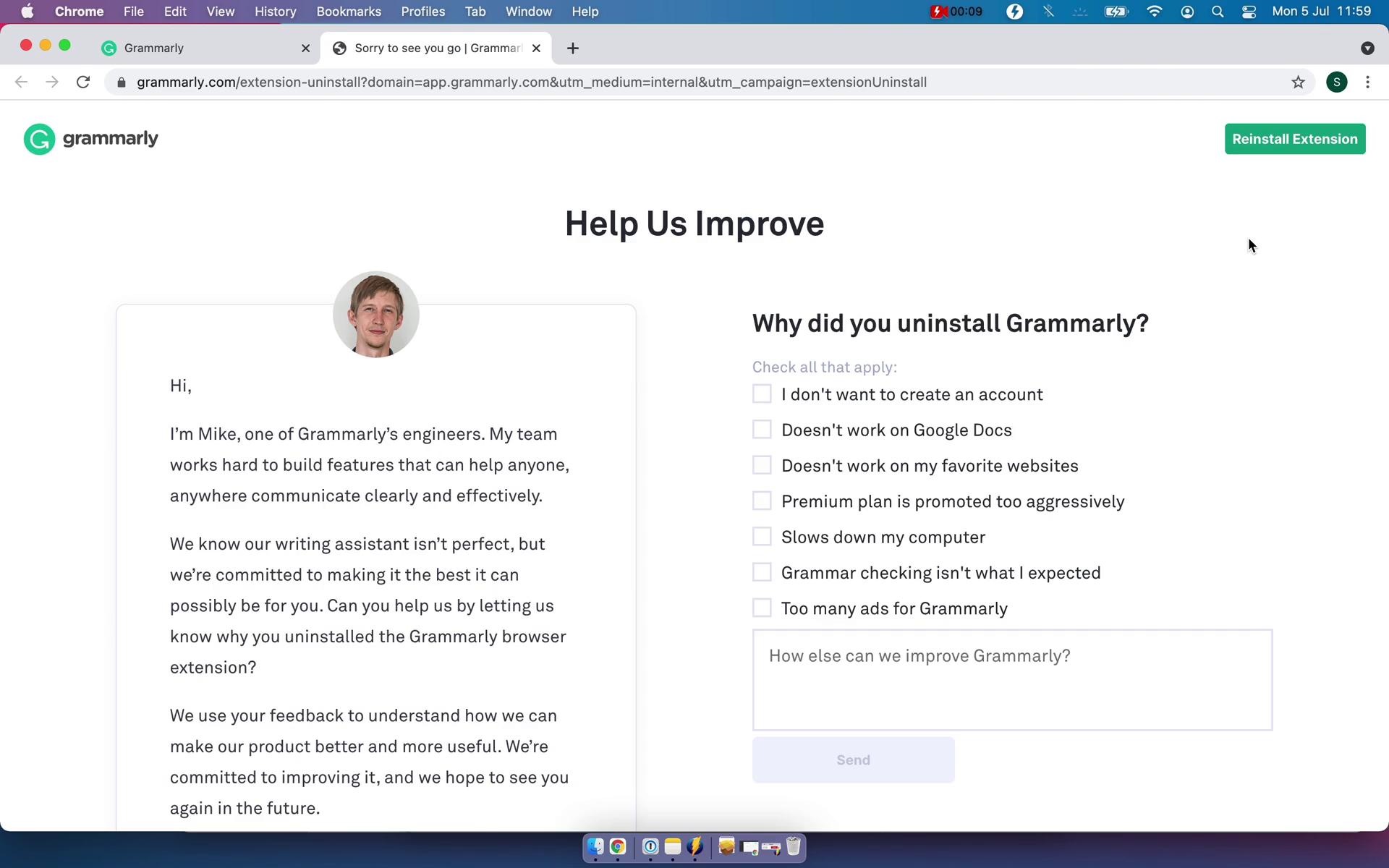
Task: Click the Bluetooth status icon
Action: pyautogui.click(x=1048, y=12)
